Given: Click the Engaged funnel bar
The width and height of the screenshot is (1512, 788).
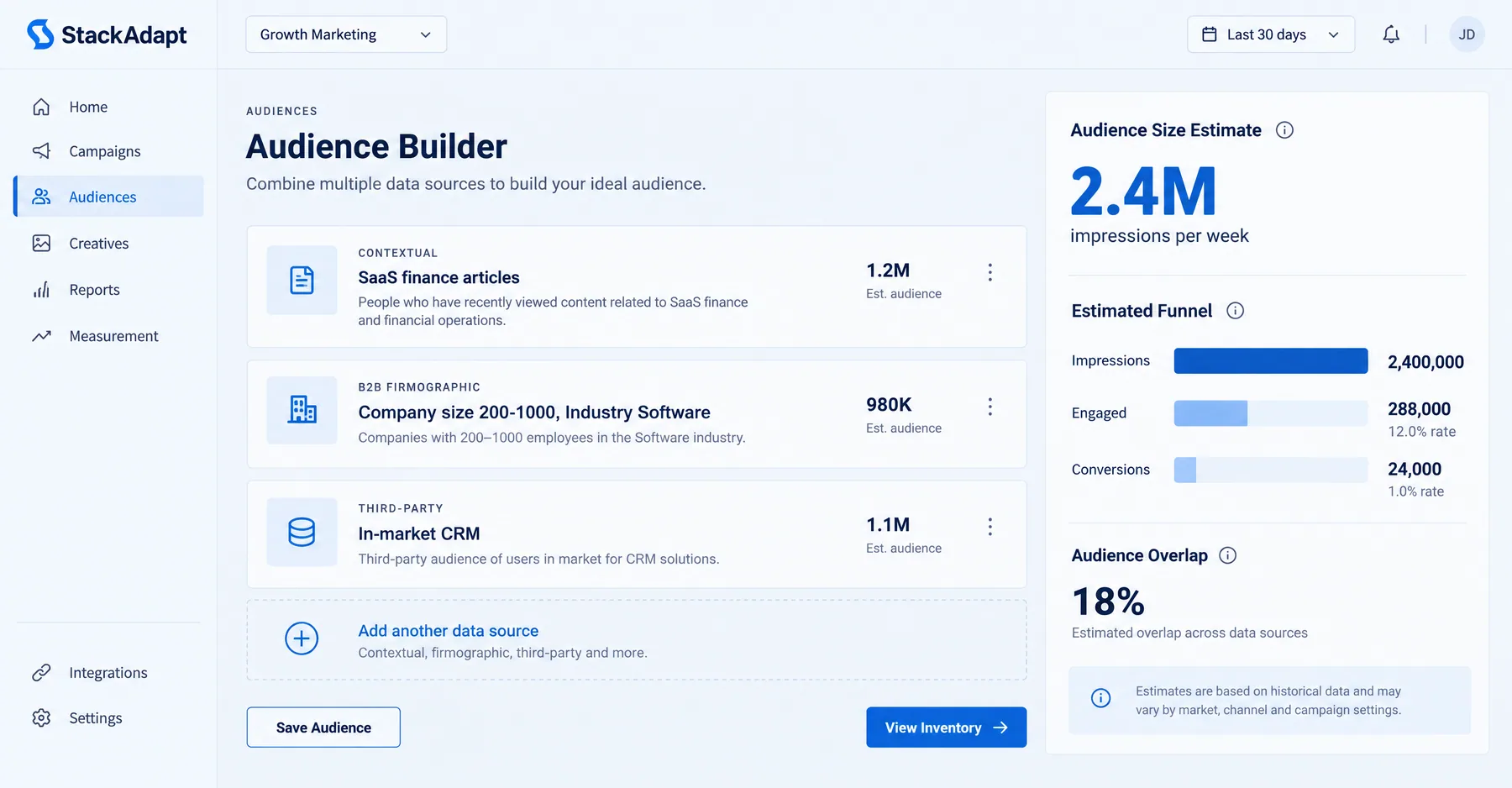Looking at the screenshot, I should coord(1271,413).
